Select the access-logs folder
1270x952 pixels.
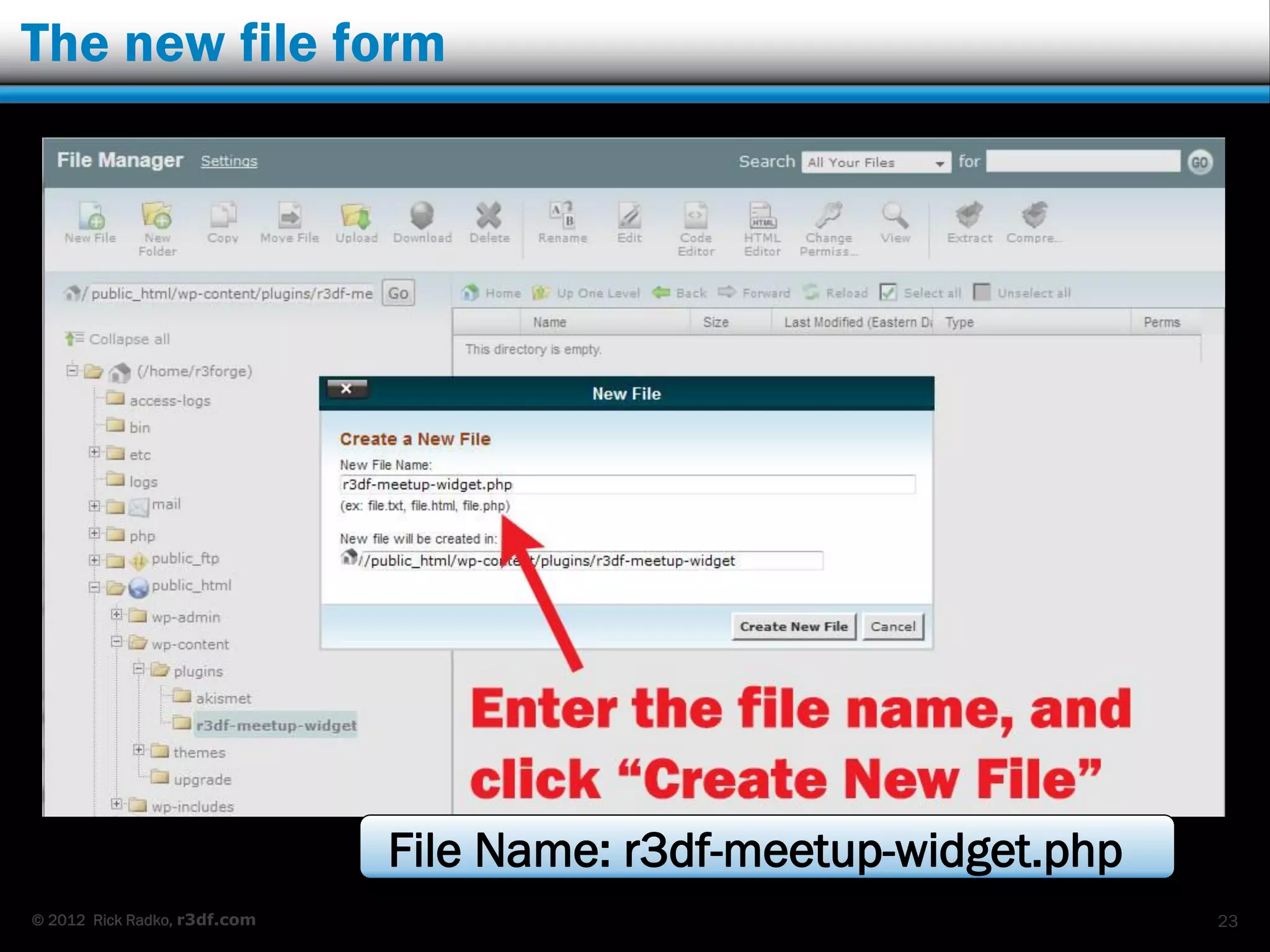(x=159, y=400)
